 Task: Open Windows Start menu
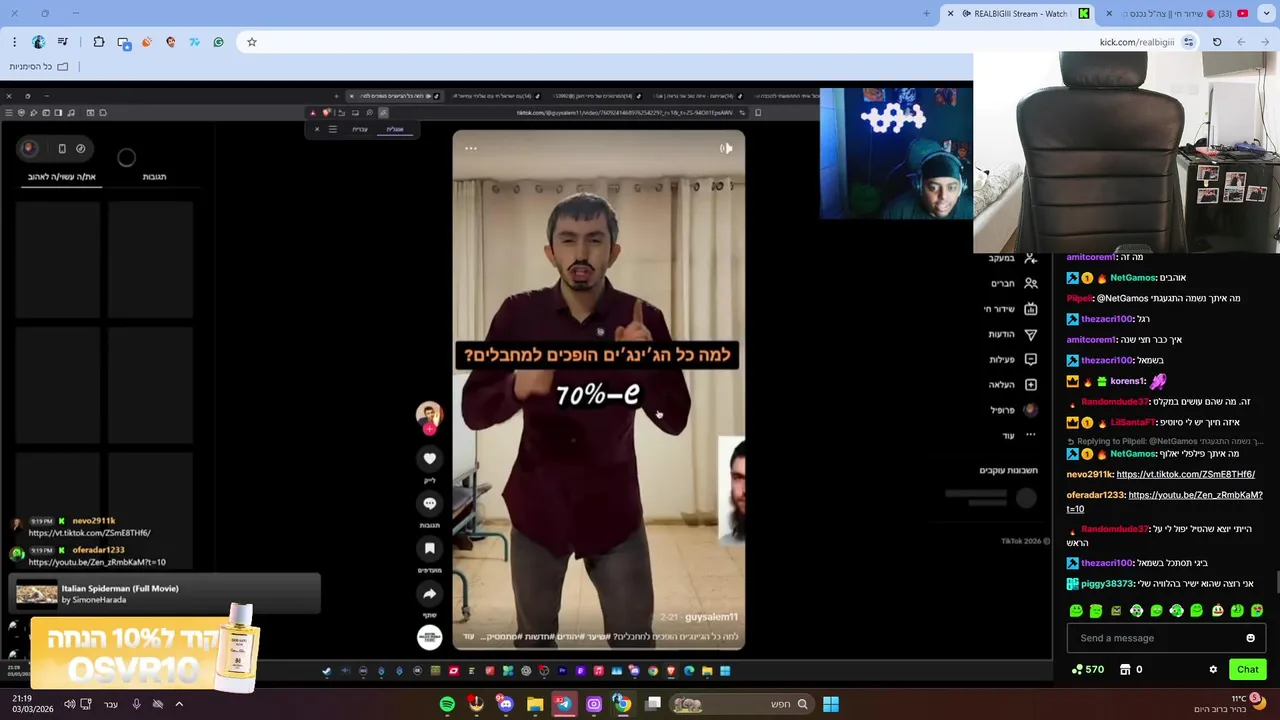coord(830,704)
